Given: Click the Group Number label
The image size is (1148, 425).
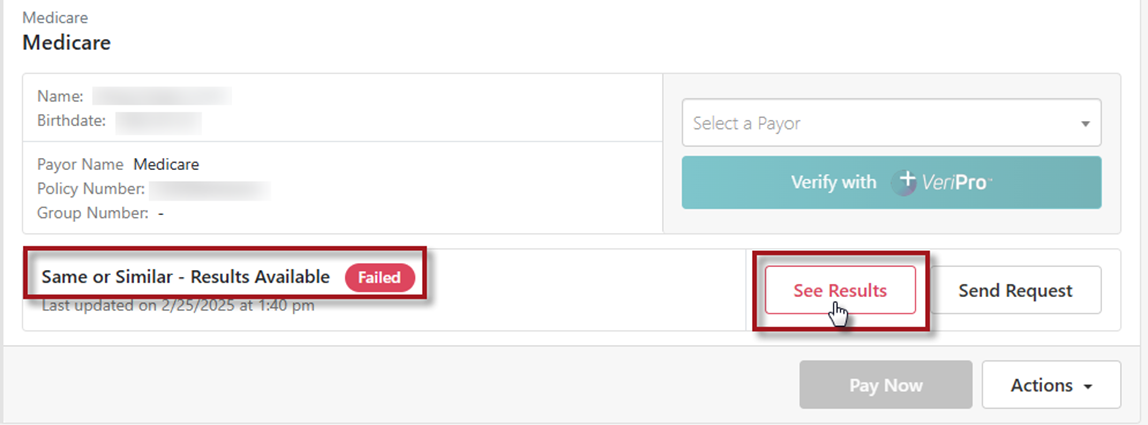Looking at the screenshot, I should click(93, 213).
